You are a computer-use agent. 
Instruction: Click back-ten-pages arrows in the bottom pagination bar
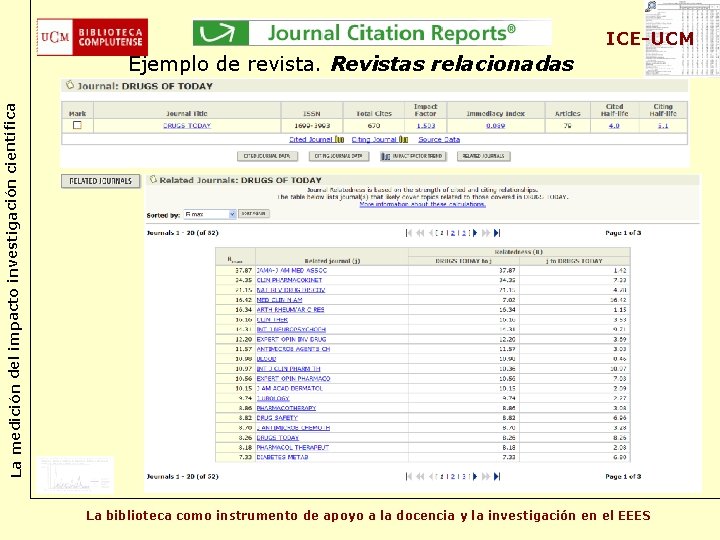pos(420,477)
